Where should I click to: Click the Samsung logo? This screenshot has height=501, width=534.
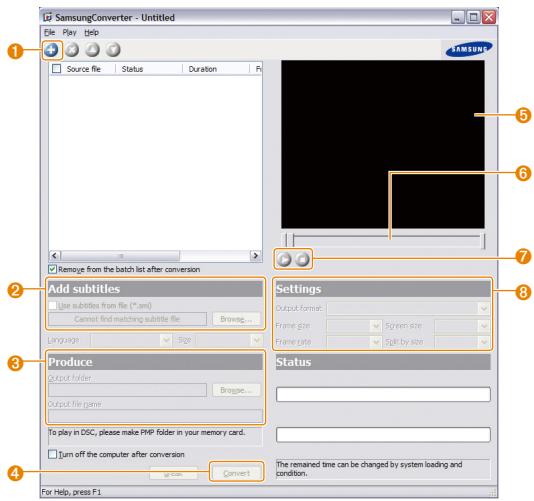(469, 49)
